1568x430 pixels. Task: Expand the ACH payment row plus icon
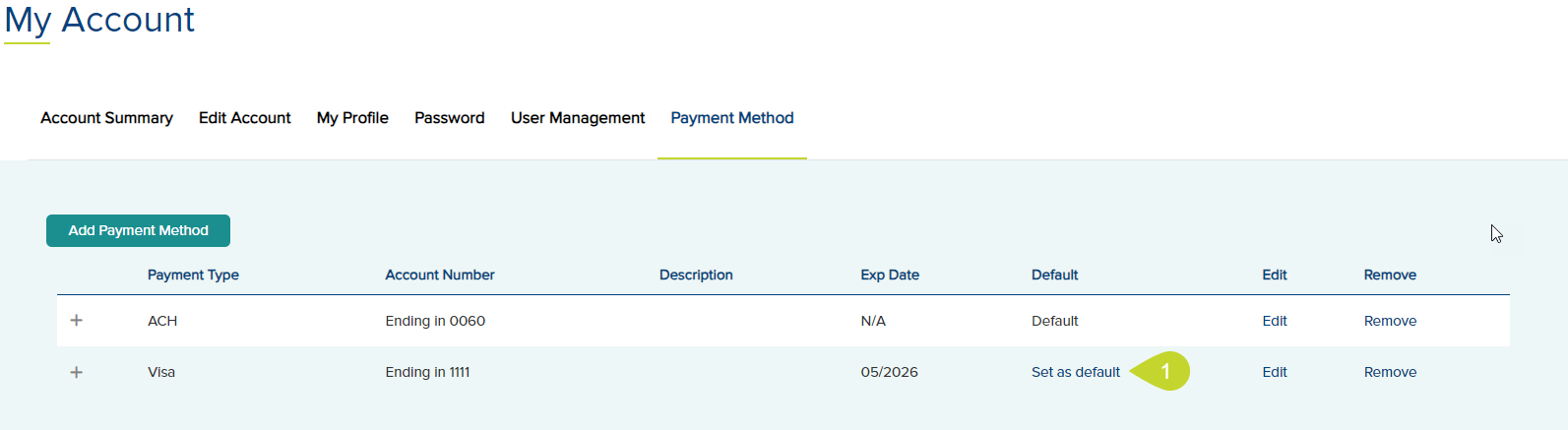77,321
